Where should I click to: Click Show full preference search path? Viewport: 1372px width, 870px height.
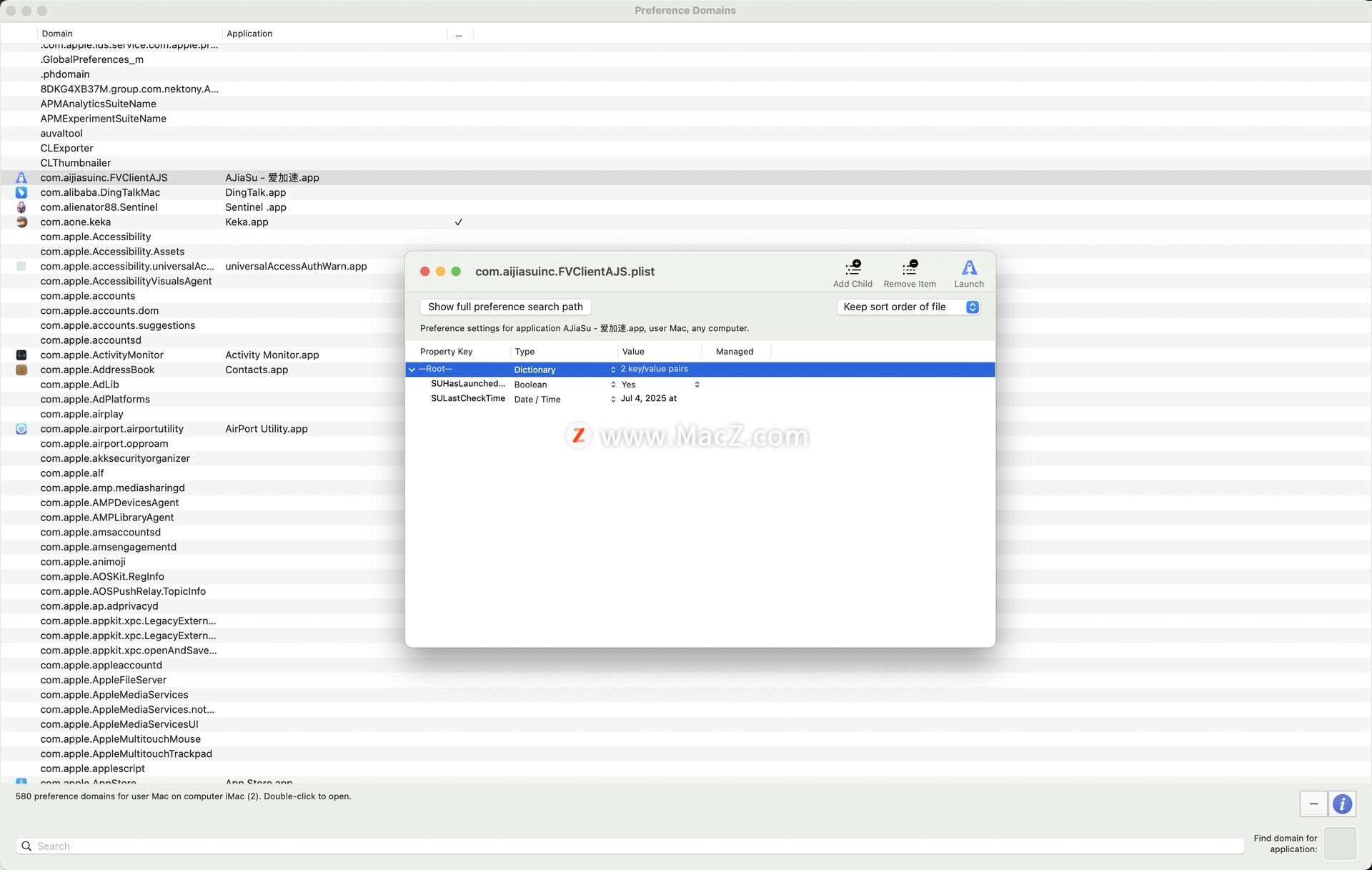[505, 307]
